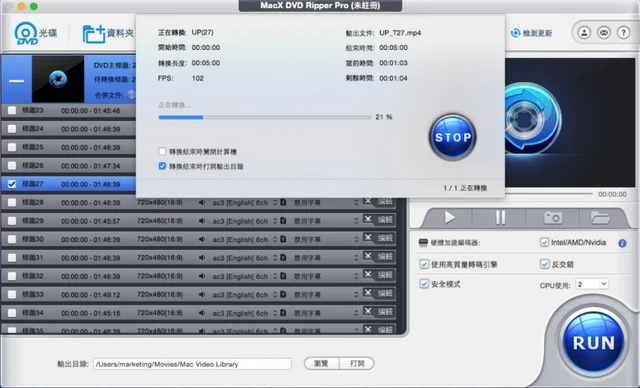Viewport: 640px width, 388px height.
Task: Click the DVD disc (光碟) icon
Action: pos(26,33)
